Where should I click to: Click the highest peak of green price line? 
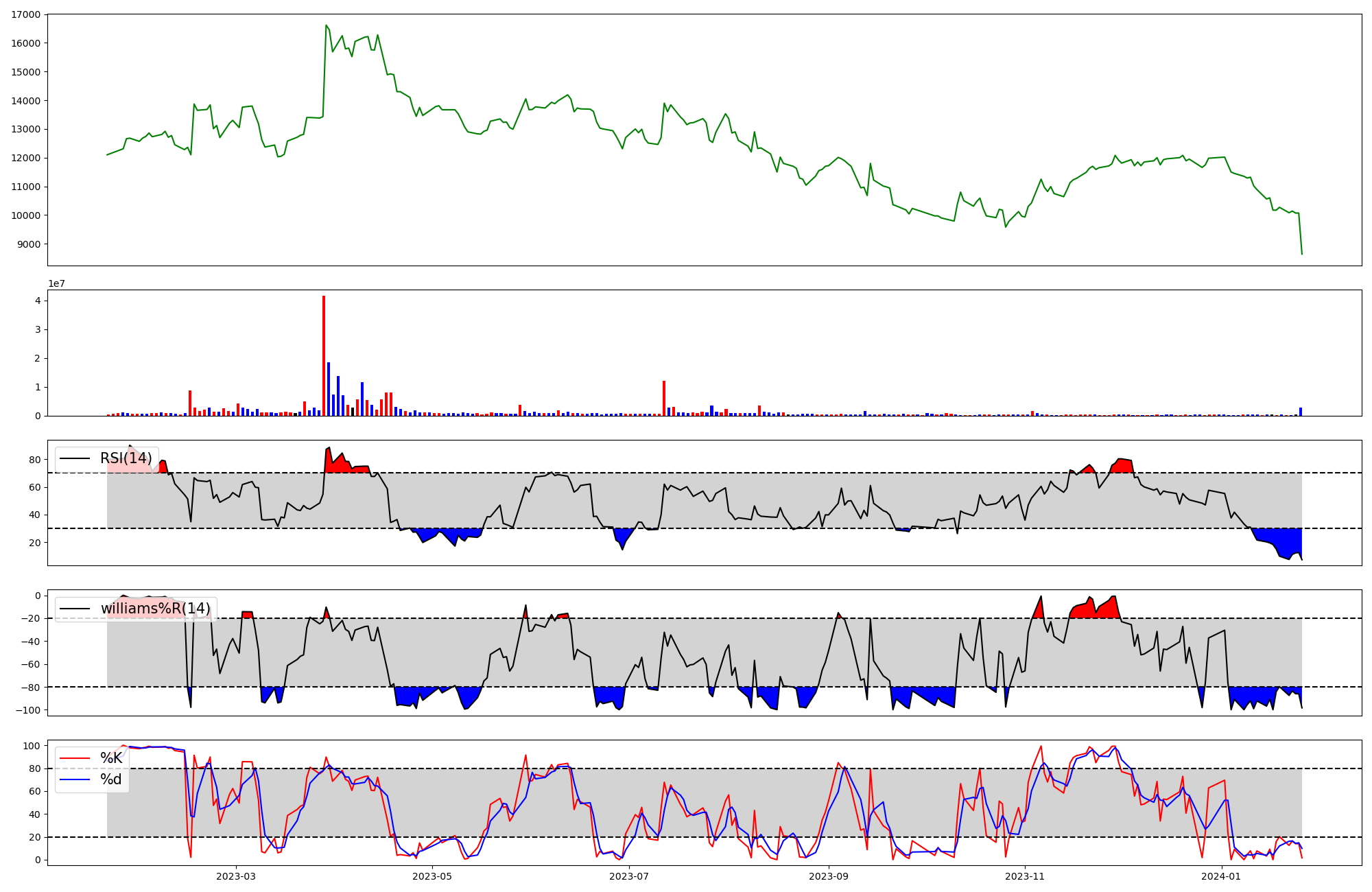326,25
